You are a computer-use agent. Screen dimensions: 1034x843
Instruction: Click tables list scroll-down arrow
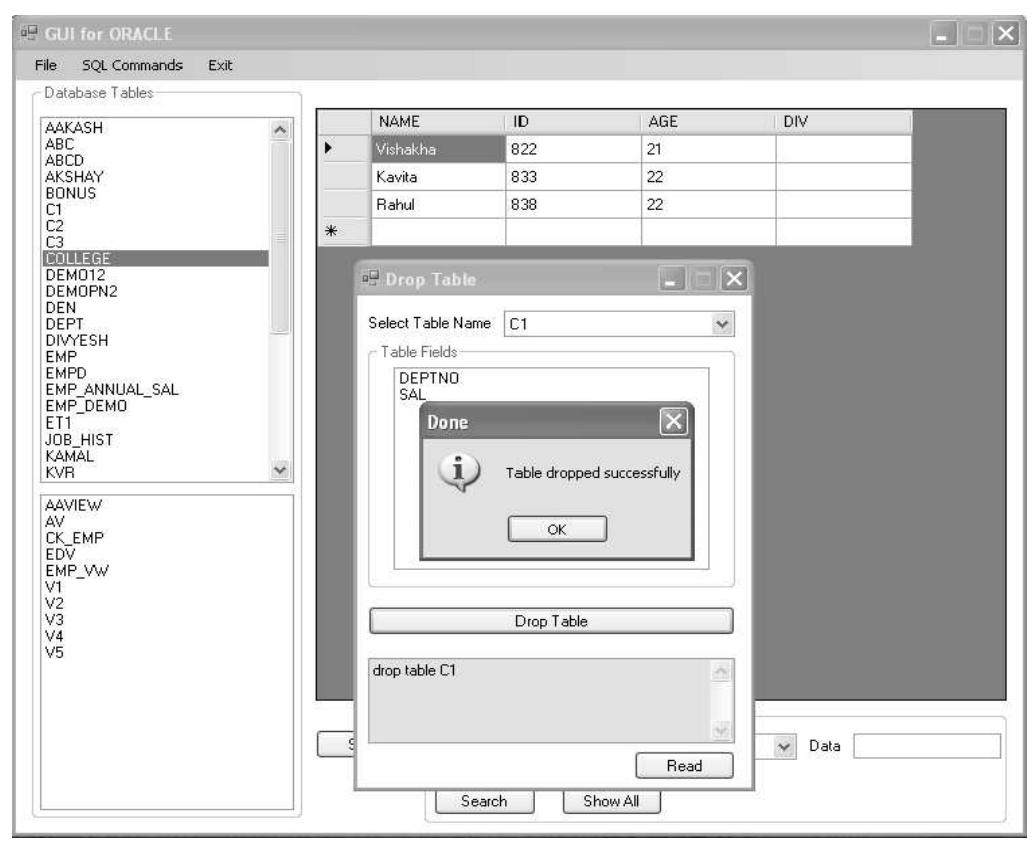point(280,470)
